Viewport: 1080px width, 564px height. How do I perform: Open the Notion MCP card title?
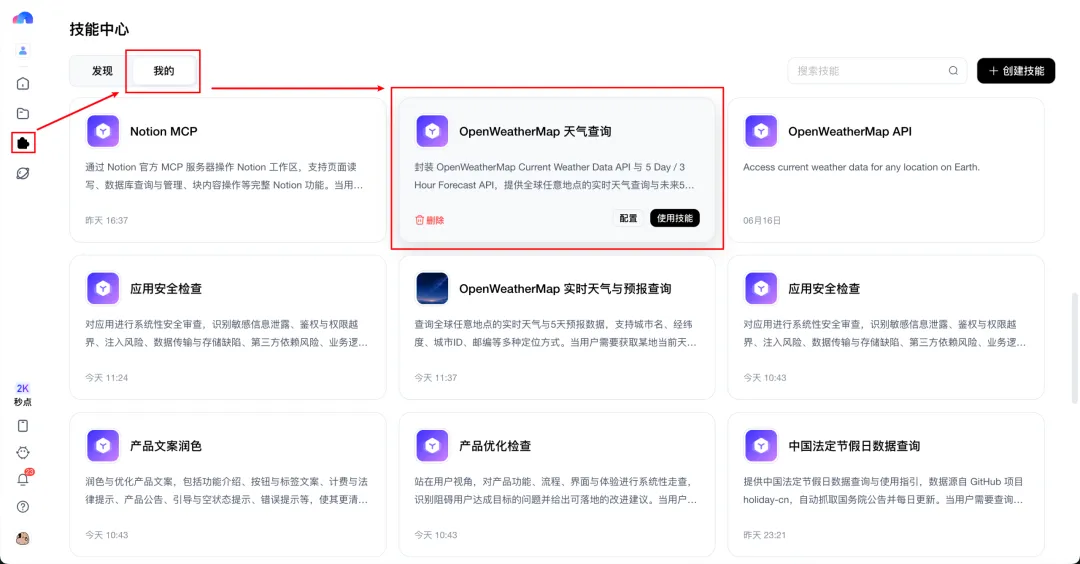coord(164,132)
